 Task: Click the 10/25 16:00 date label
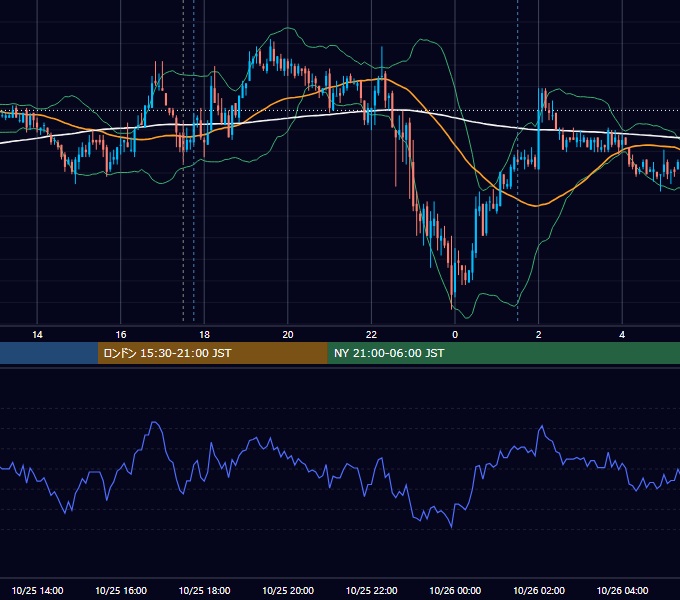(121, 590)
